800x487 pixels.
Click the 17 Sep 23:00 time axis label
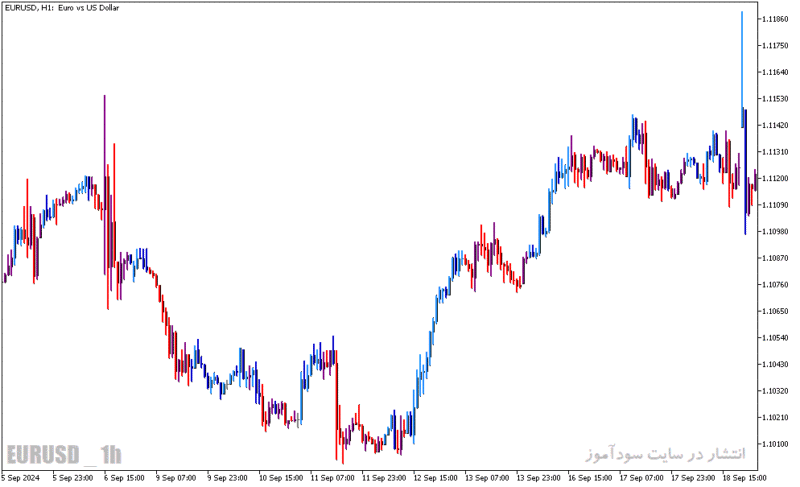point(692,478)
